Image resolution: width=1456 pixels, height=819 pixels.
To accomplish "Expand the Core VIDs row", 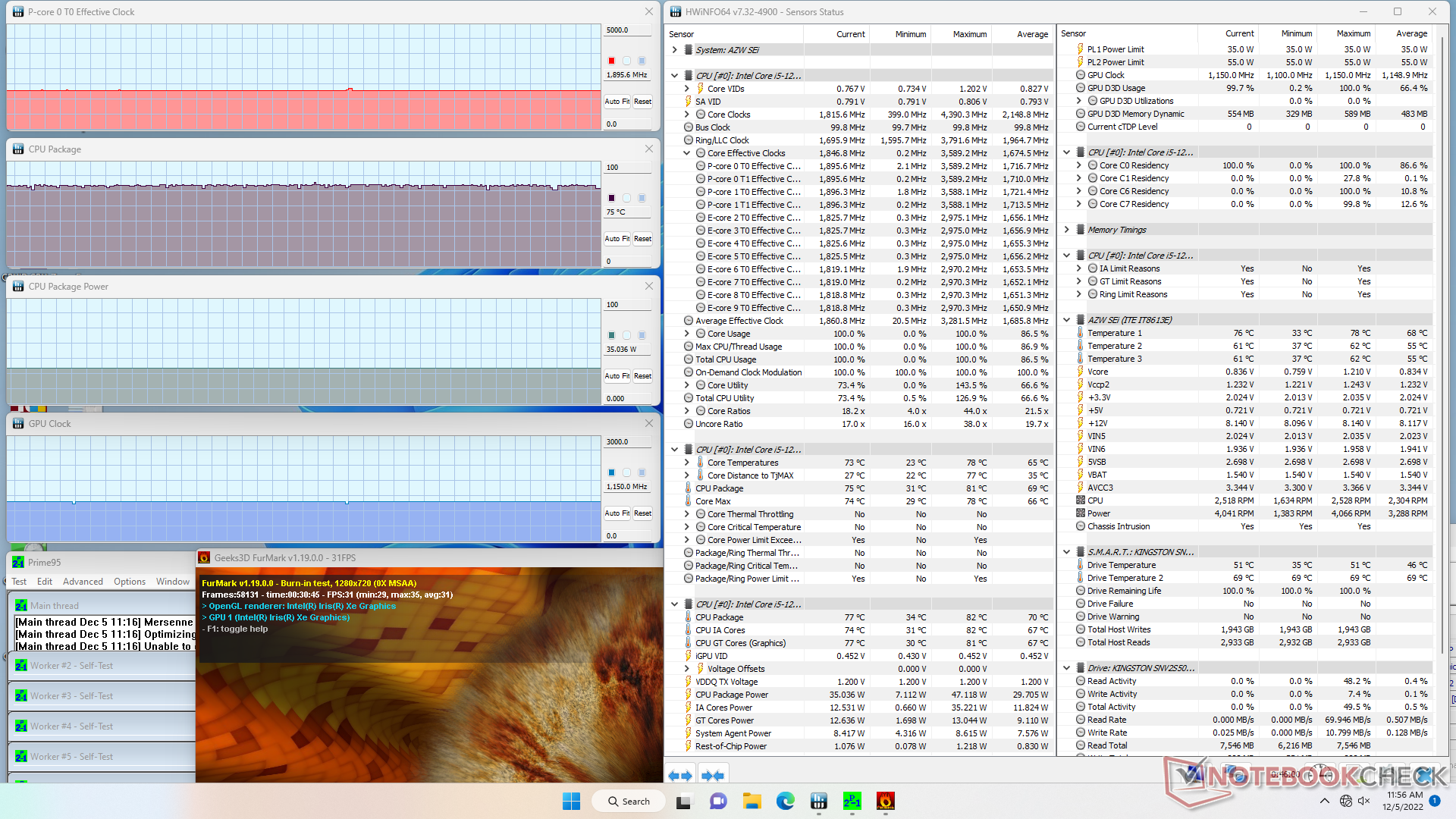I will tap(687, 89).
